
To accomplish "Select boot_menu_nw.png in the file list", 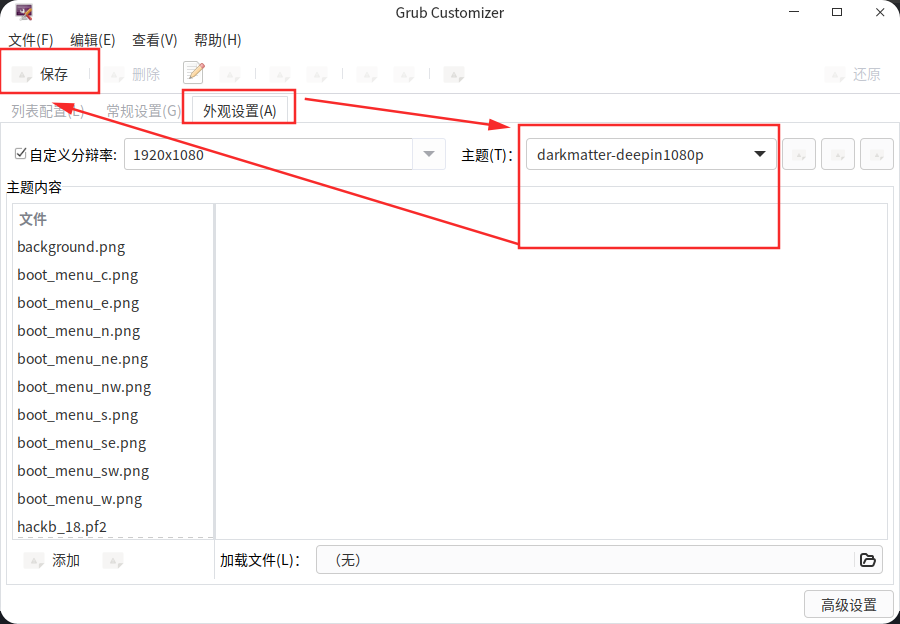I will [x=113, y=387].
